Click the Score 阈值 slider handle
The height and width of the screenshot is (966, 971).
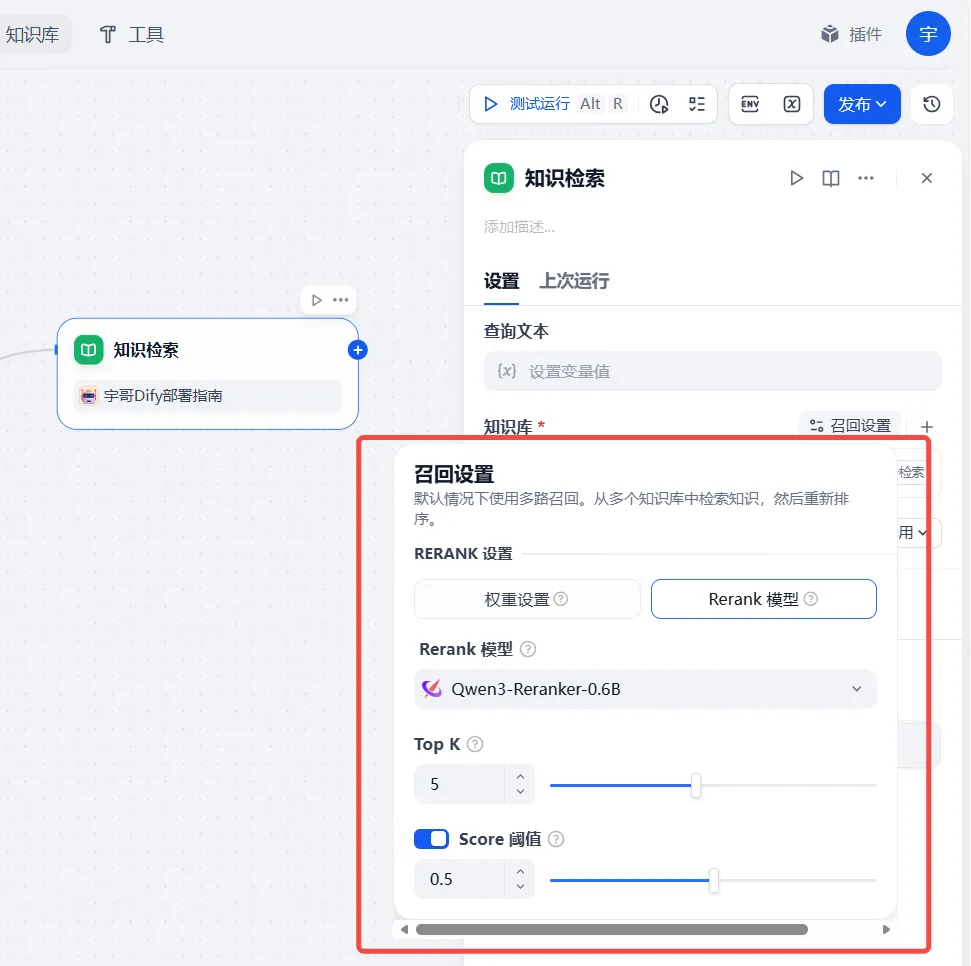(x=714, y=880)
